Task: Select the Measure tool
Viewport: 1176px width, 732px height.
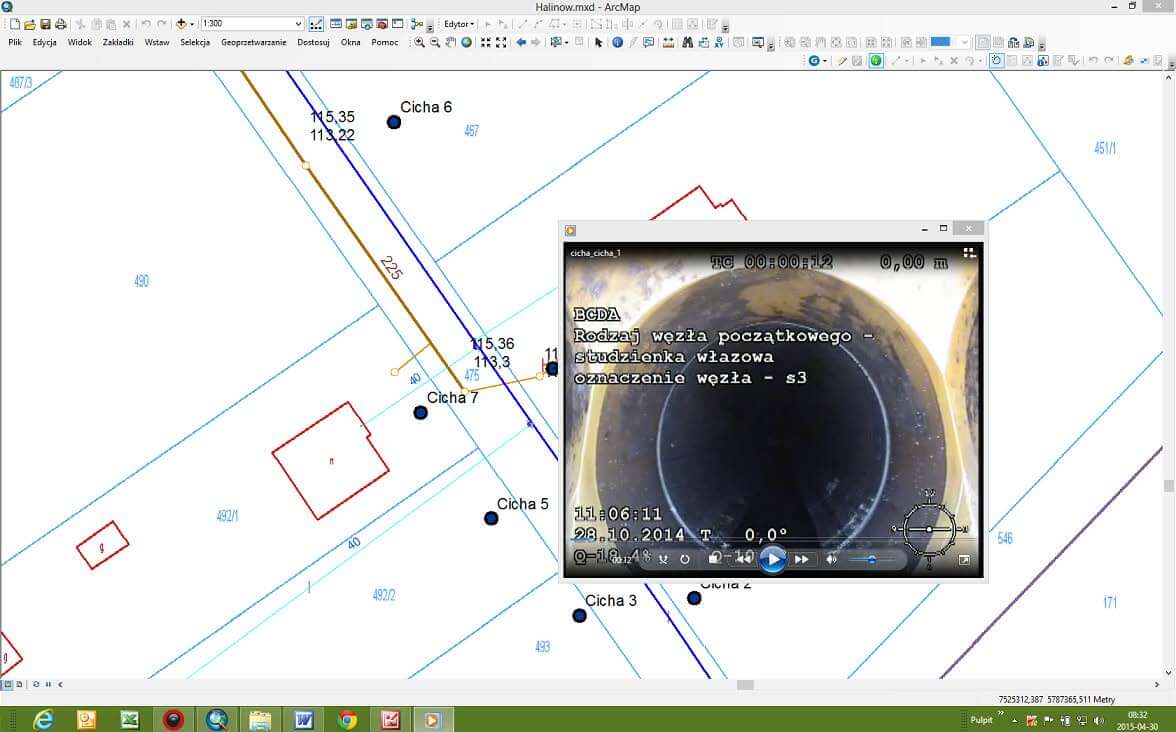Action: pos(668,43)
